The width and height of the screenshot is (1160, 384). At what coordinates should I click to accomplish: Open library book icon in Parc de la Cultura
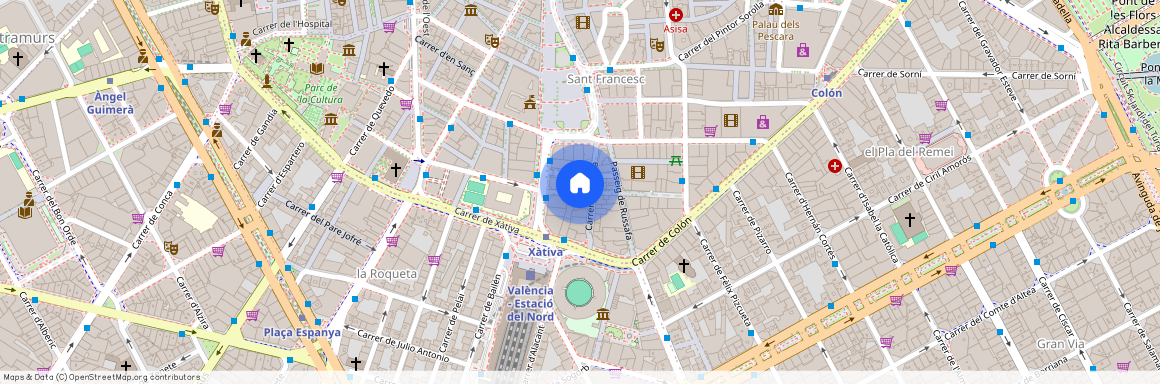[317, 69]
